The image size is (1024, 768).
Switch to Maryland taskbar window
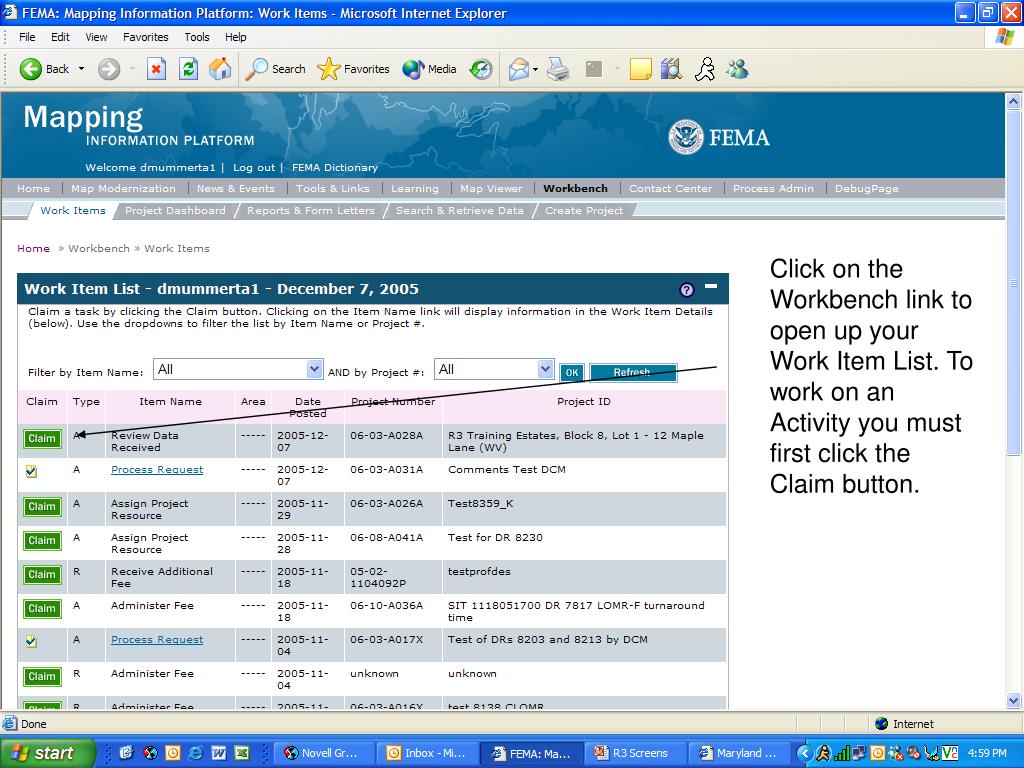tap(739, 753)
